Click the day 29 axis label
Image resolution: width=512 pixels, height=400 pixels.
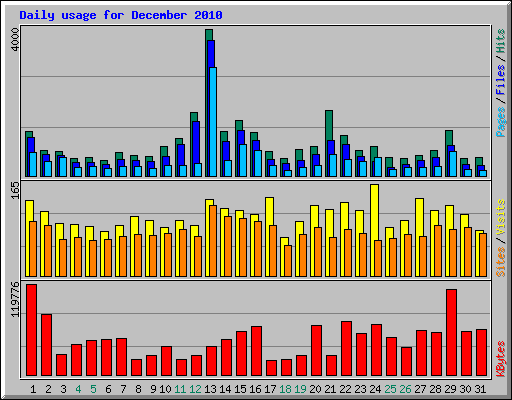pos(450,389)
